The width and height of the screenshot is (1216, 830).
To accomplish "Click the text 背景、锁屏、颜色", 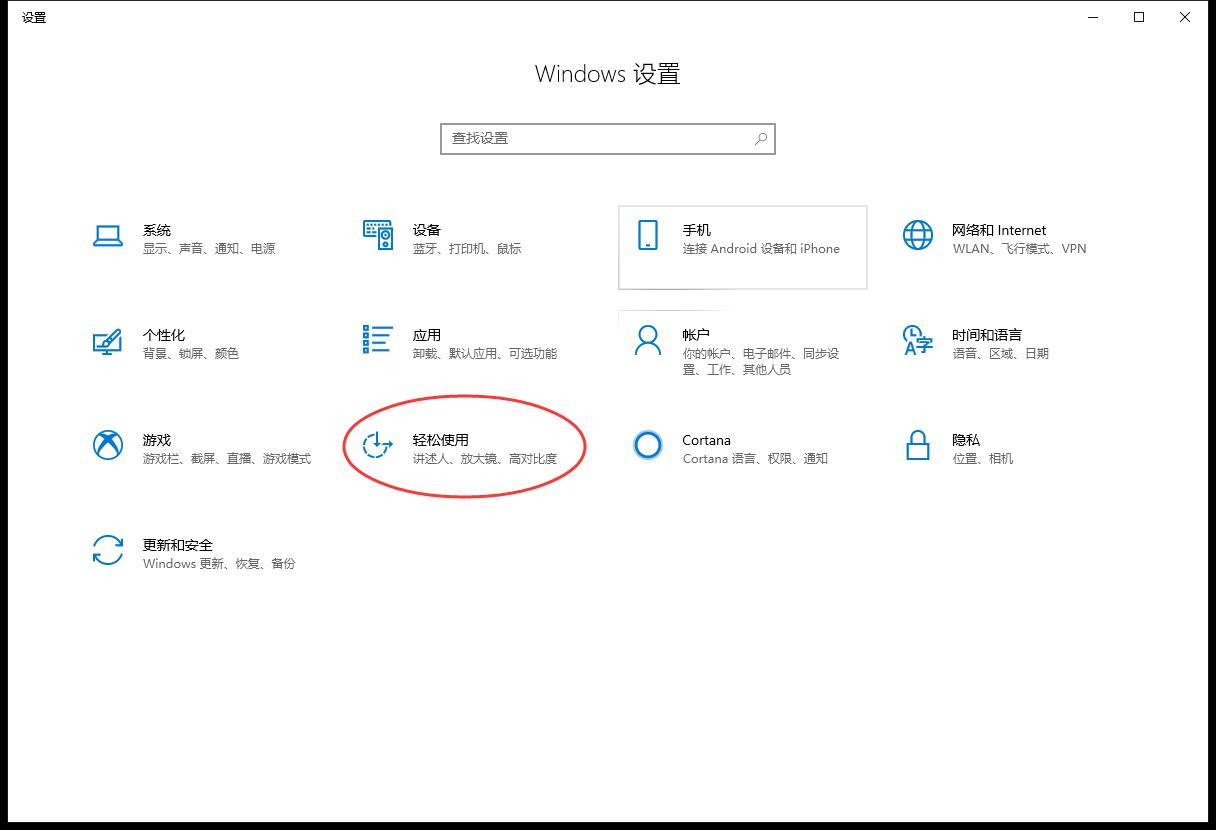I will [x=191, y=354].
